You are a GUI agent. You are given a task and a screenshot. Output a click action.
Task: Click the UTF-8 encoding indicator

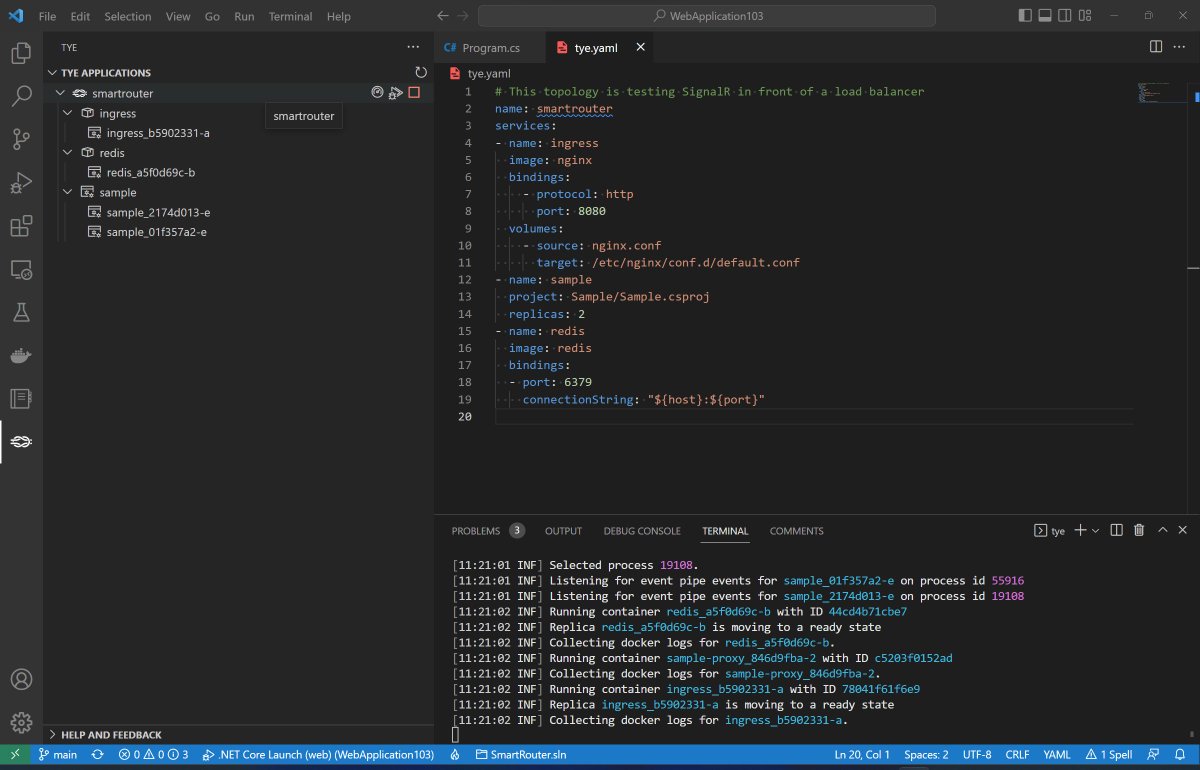[x=977, y=755]
